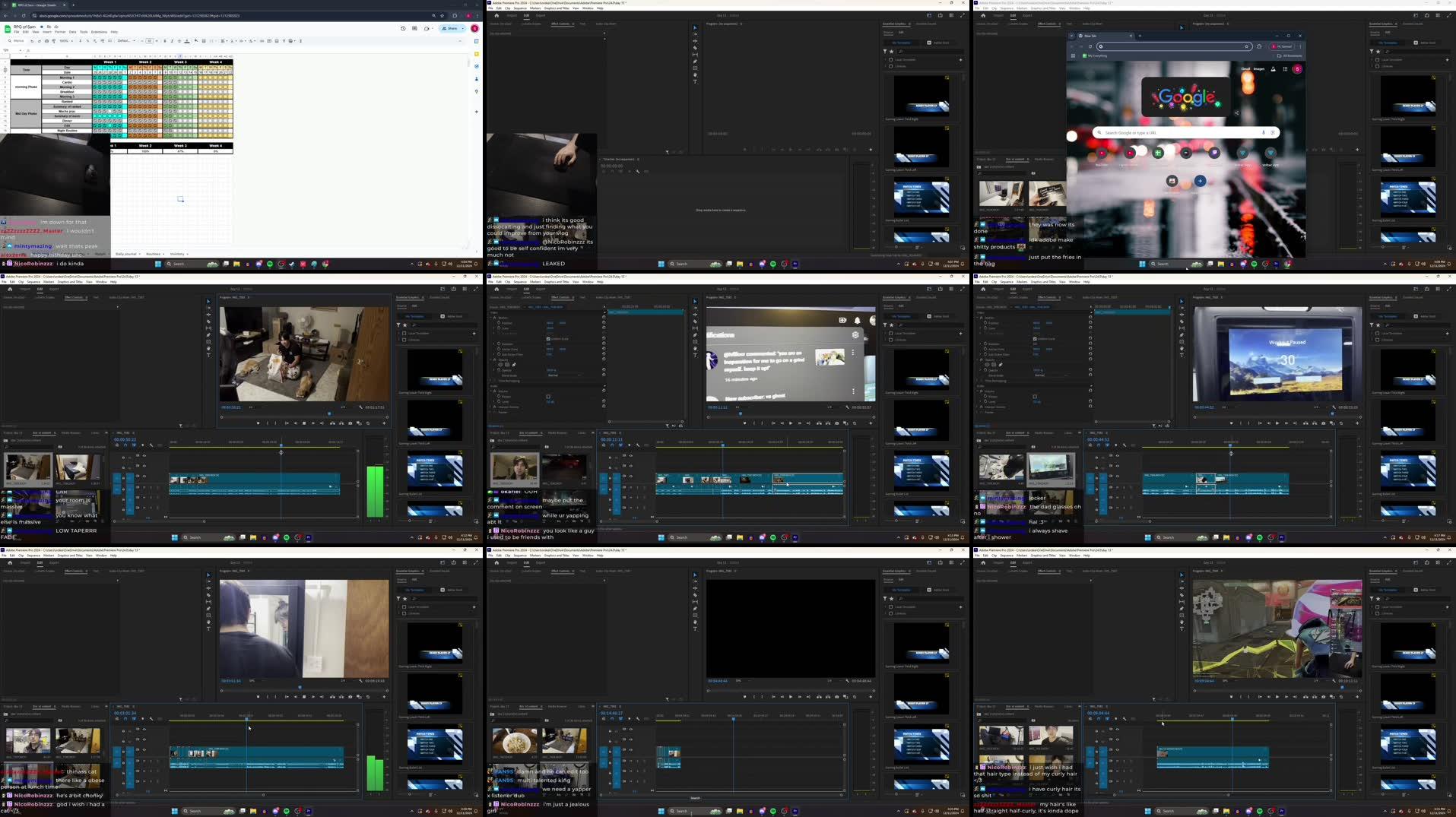Open File Explorer from the taskbar in the notification-comment screenshot
Viewport: 1456px width, 817px height.
click(740, 537)
